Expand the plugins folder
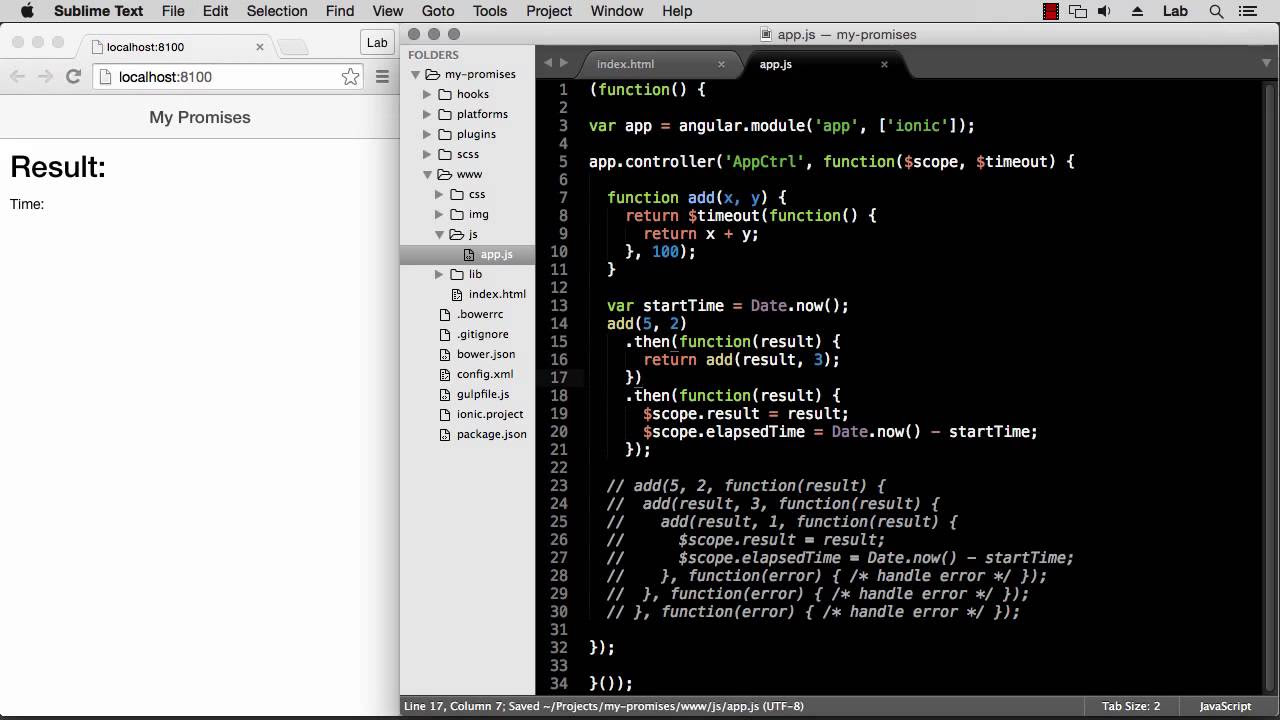The image size is (1280, 720). pyautogui.click(x=427, y=134)
